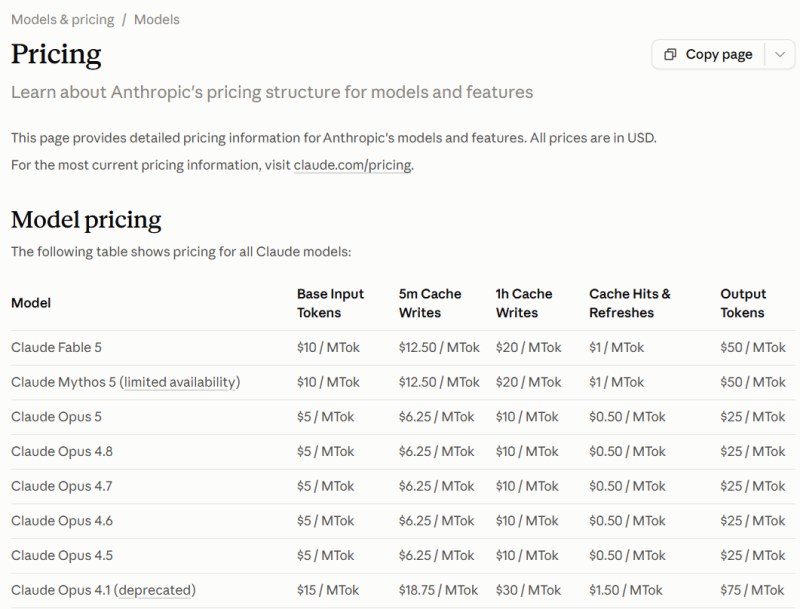Click Claude Opus 4.5 1h cache write price
The image size is (800, 609).
(x=527, y=555)
